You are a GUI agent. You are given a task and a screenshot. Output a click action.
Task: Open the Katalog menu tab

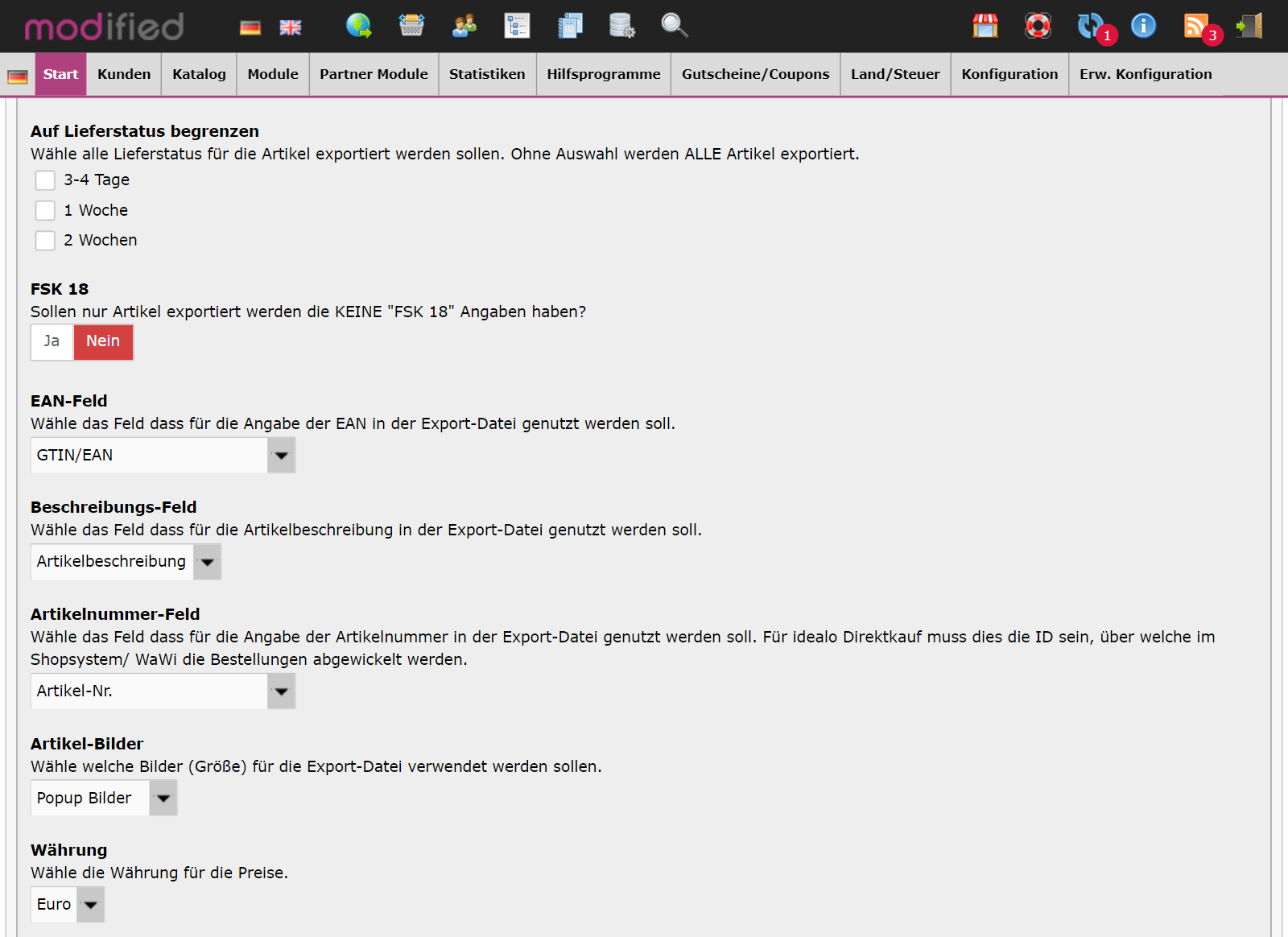[199, 74]
